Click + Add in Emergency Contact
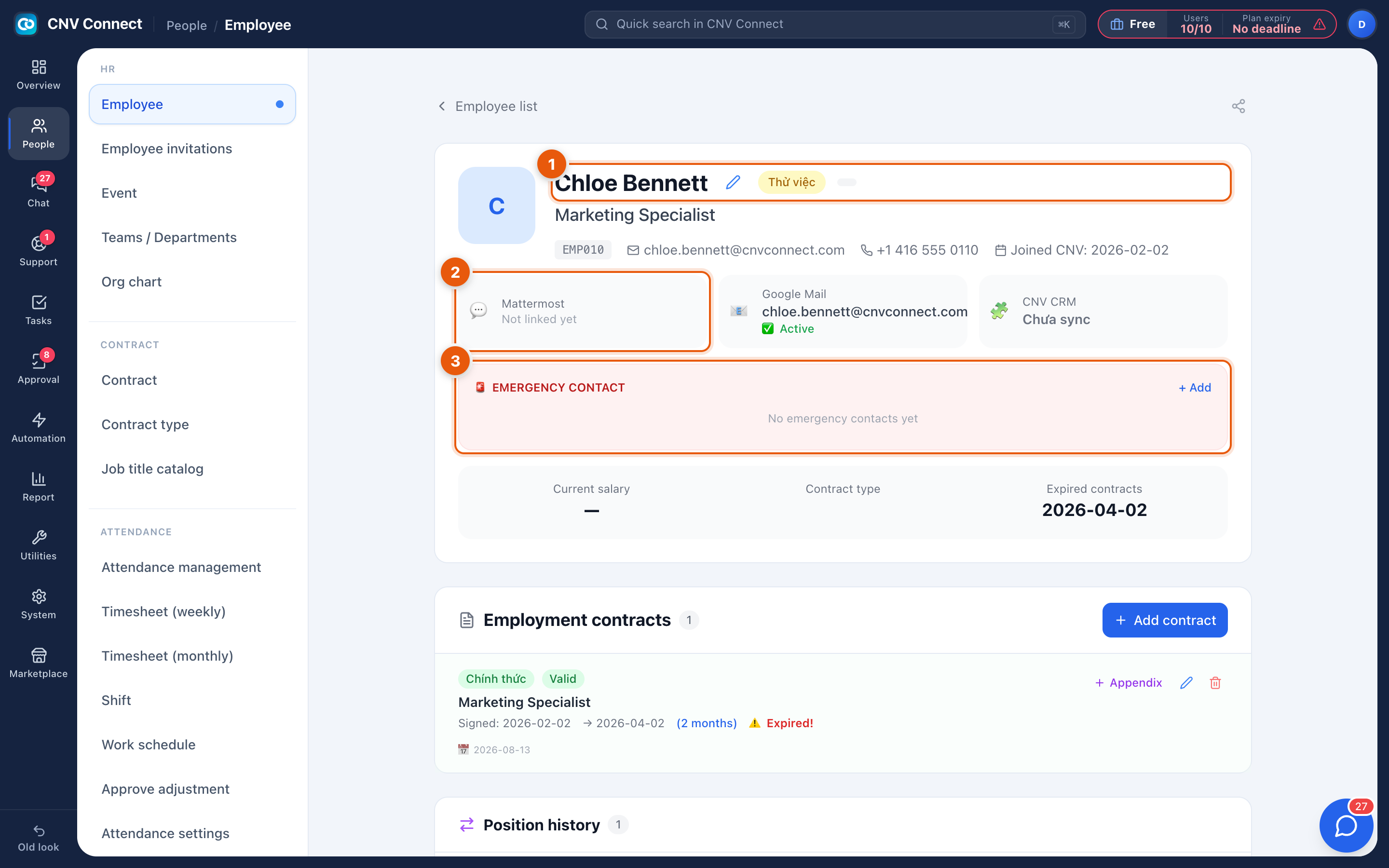The height and width of the screenshot is (868, 1389). point(1195,388)
